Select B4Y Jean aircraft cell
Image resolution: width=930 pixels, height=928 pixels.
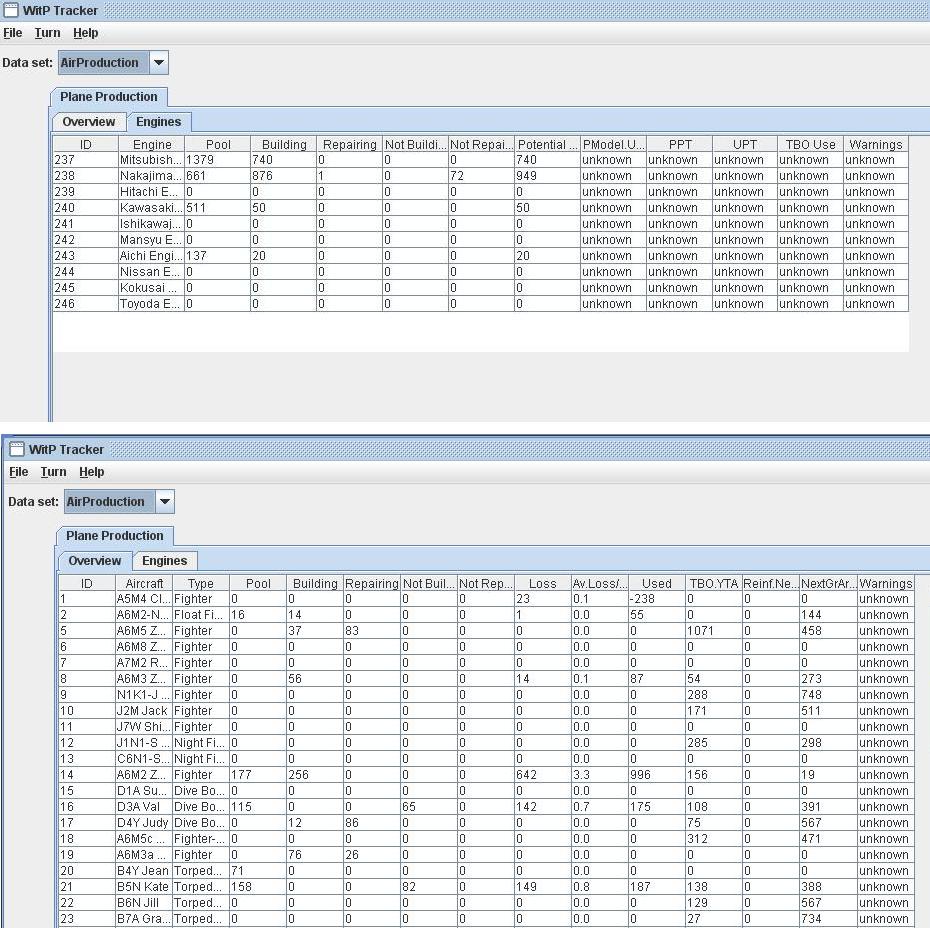(144, 871)
